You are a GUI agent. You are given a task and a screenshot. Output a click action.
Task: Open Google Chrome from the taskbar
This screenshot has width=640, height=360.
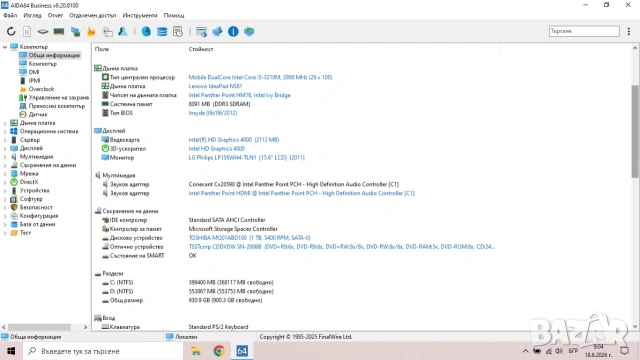(x=219, y=351)
